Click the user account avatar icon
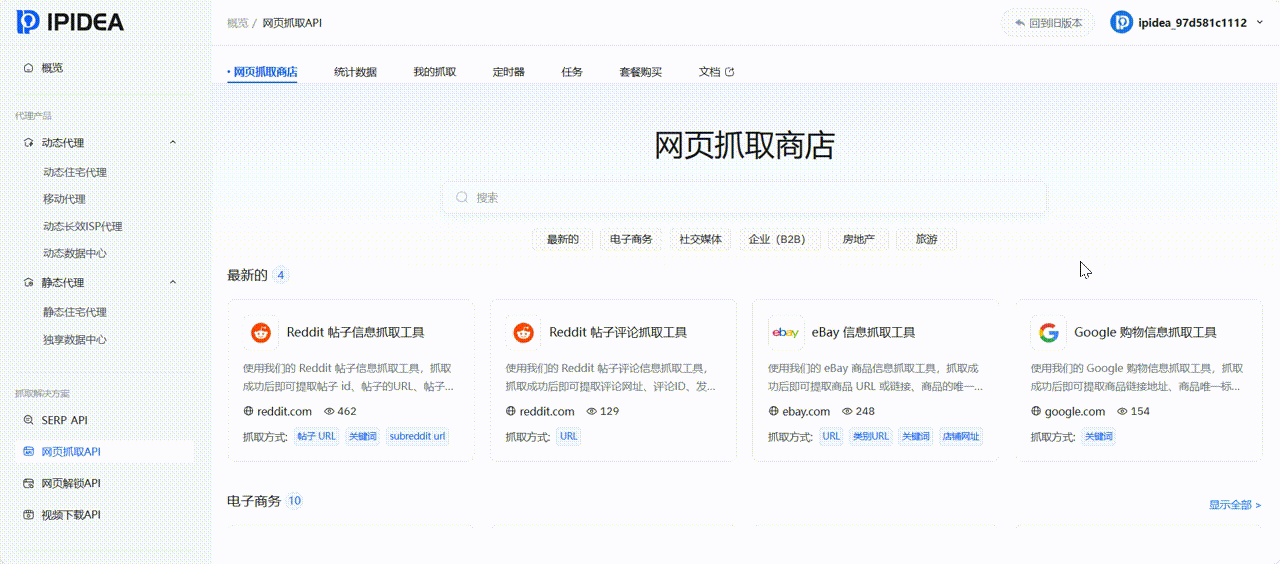The image size is (1280, 564). coord(1122,22)
